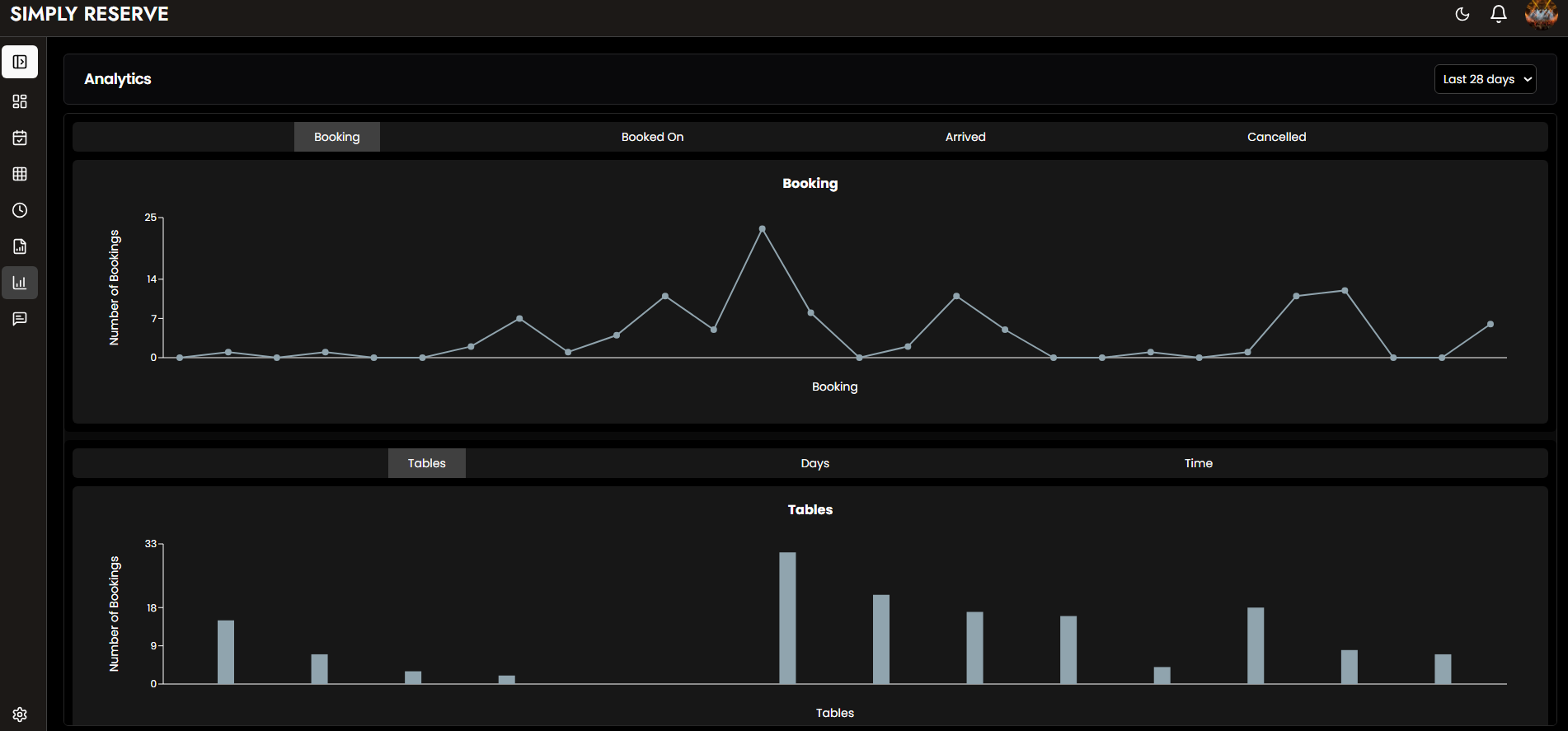Open the dashboard grid icon in sidebar
1568x731 pixels.
[x=20, y=101]
